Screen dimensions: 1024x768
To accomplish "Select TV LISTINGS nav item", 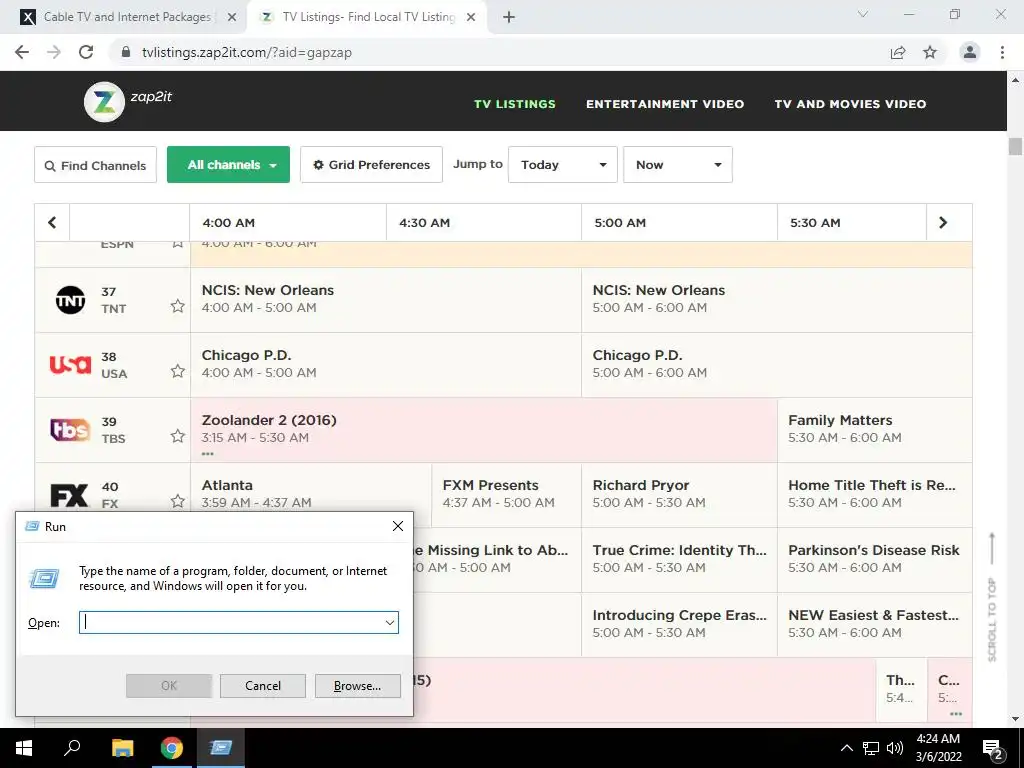I will [515, 104].
